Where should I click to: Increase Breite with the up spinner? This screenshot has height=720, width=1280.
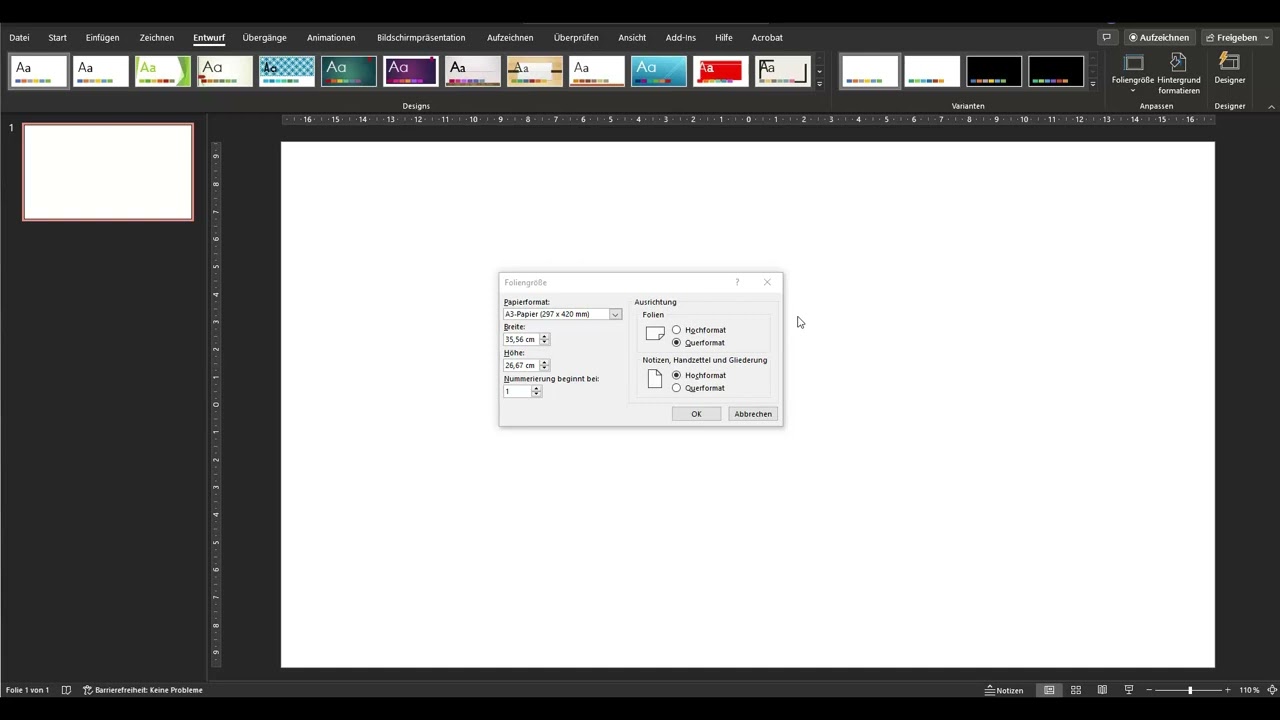click(544, 337)
